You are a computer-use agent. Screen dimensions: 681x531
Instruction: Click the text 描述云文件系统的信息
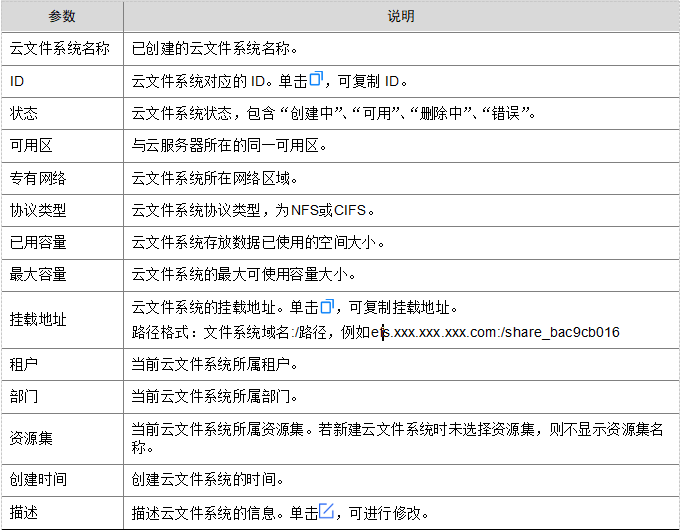pos(204,513)
